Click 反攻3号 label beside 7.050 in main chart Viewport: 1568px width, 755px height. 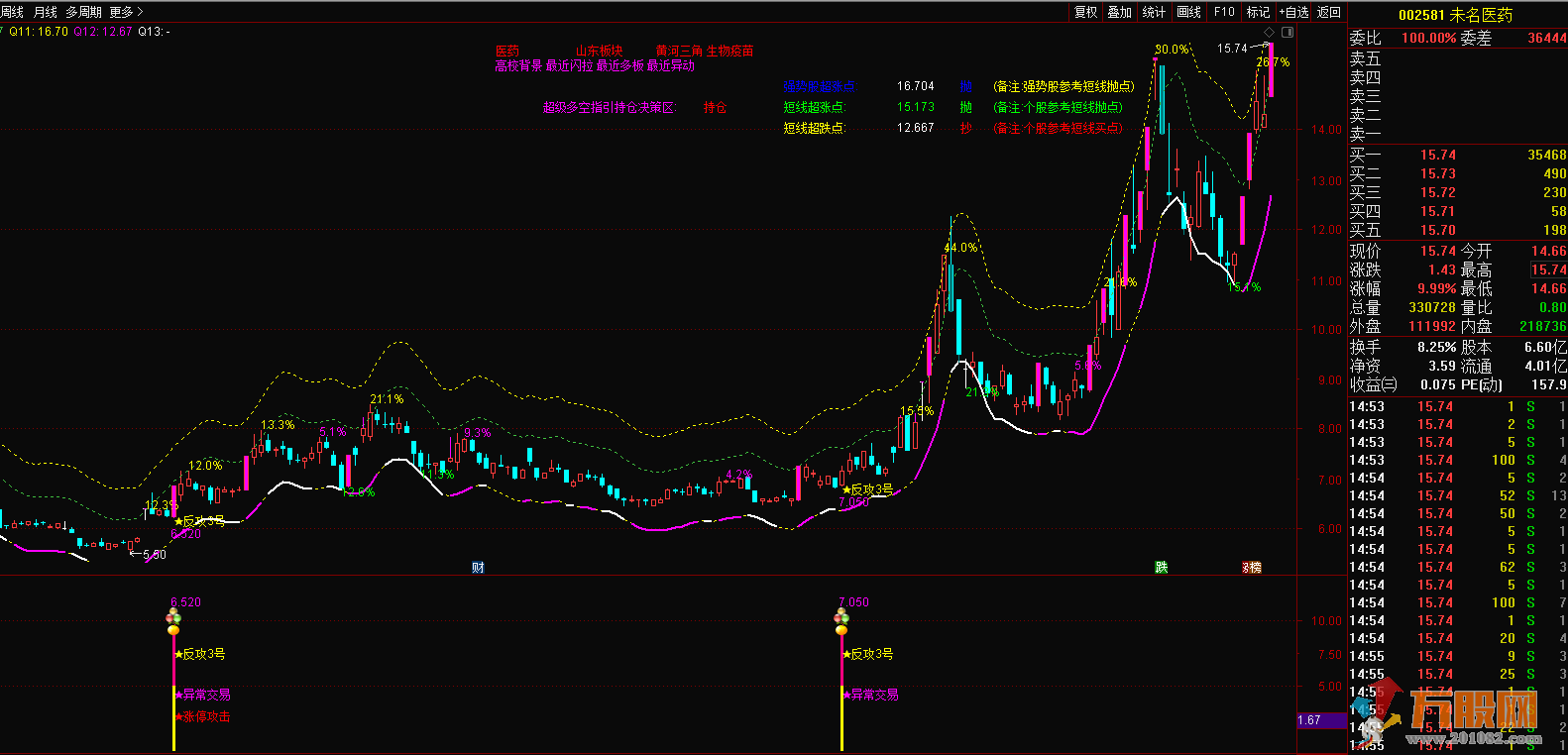click(868, 488)
